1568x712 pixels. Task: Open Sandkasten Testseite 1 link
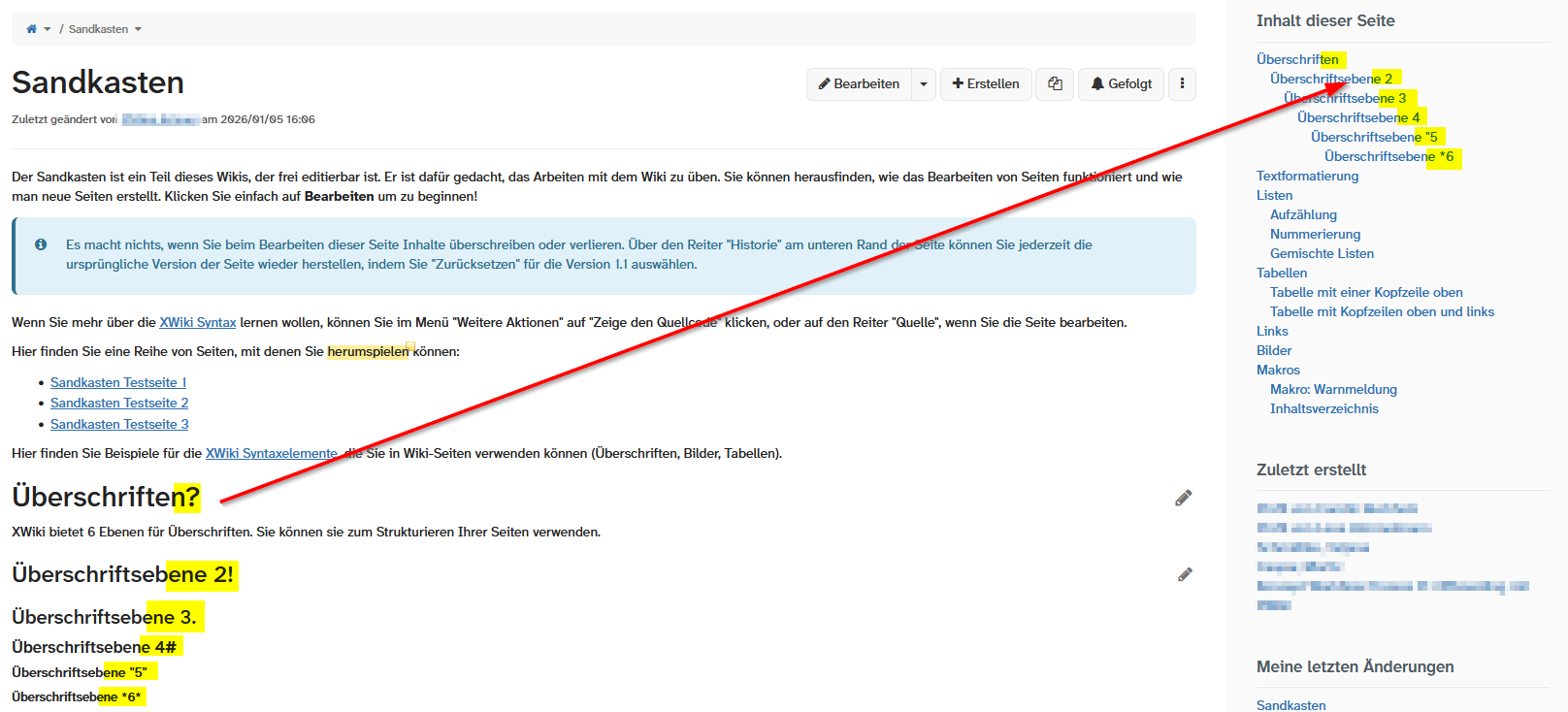click(x=118, y=382)
